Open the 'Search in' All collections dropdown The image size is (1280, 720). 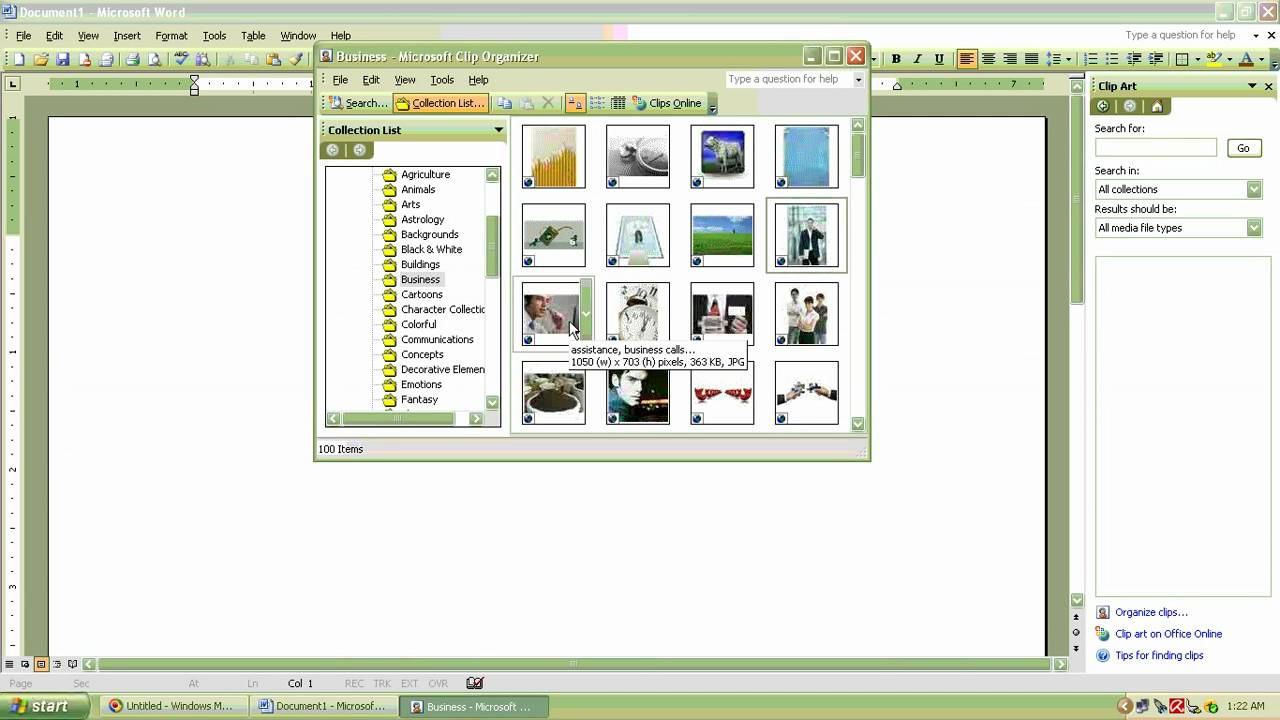[1254, 189]
